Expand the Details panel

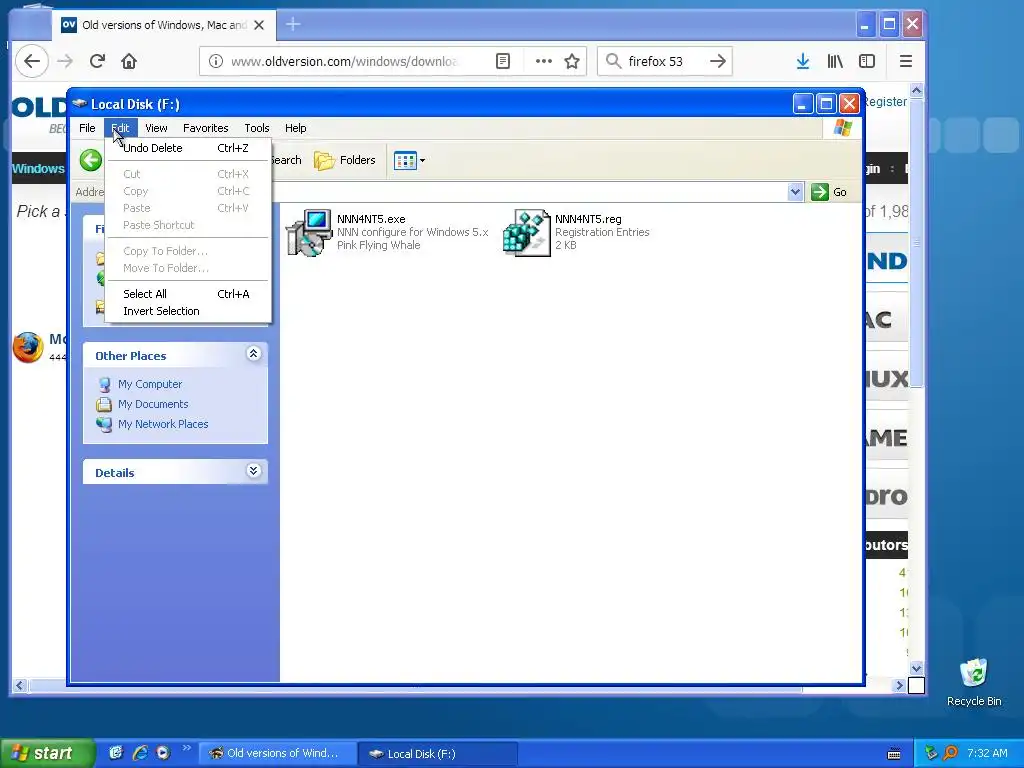click(253, 471)
